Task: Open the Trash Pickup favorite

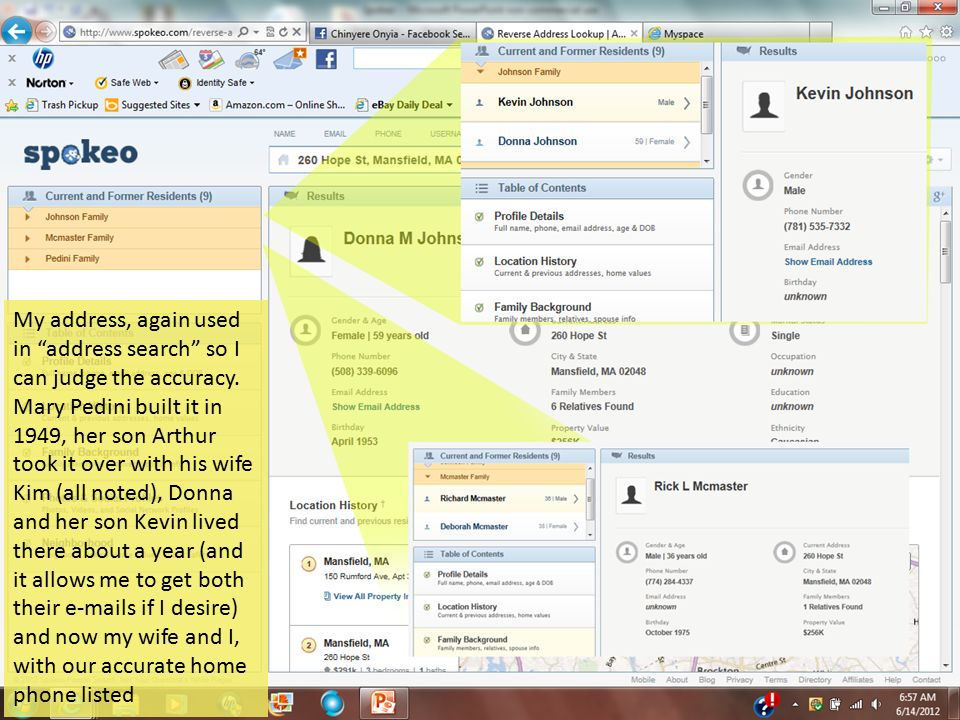Action: (x=62, y=105)
